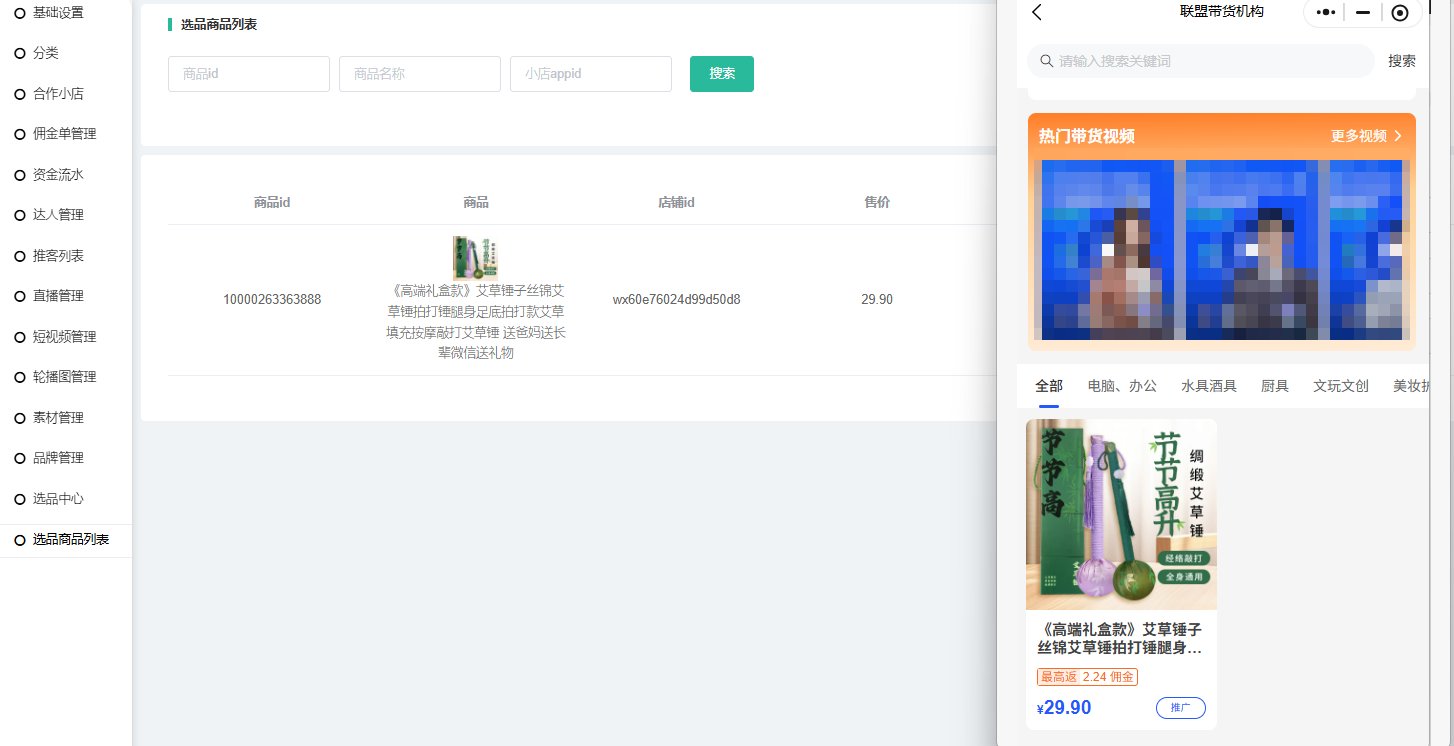
Task: Open the three-dot more menu capsule
Action: (x=1326, y=12)
